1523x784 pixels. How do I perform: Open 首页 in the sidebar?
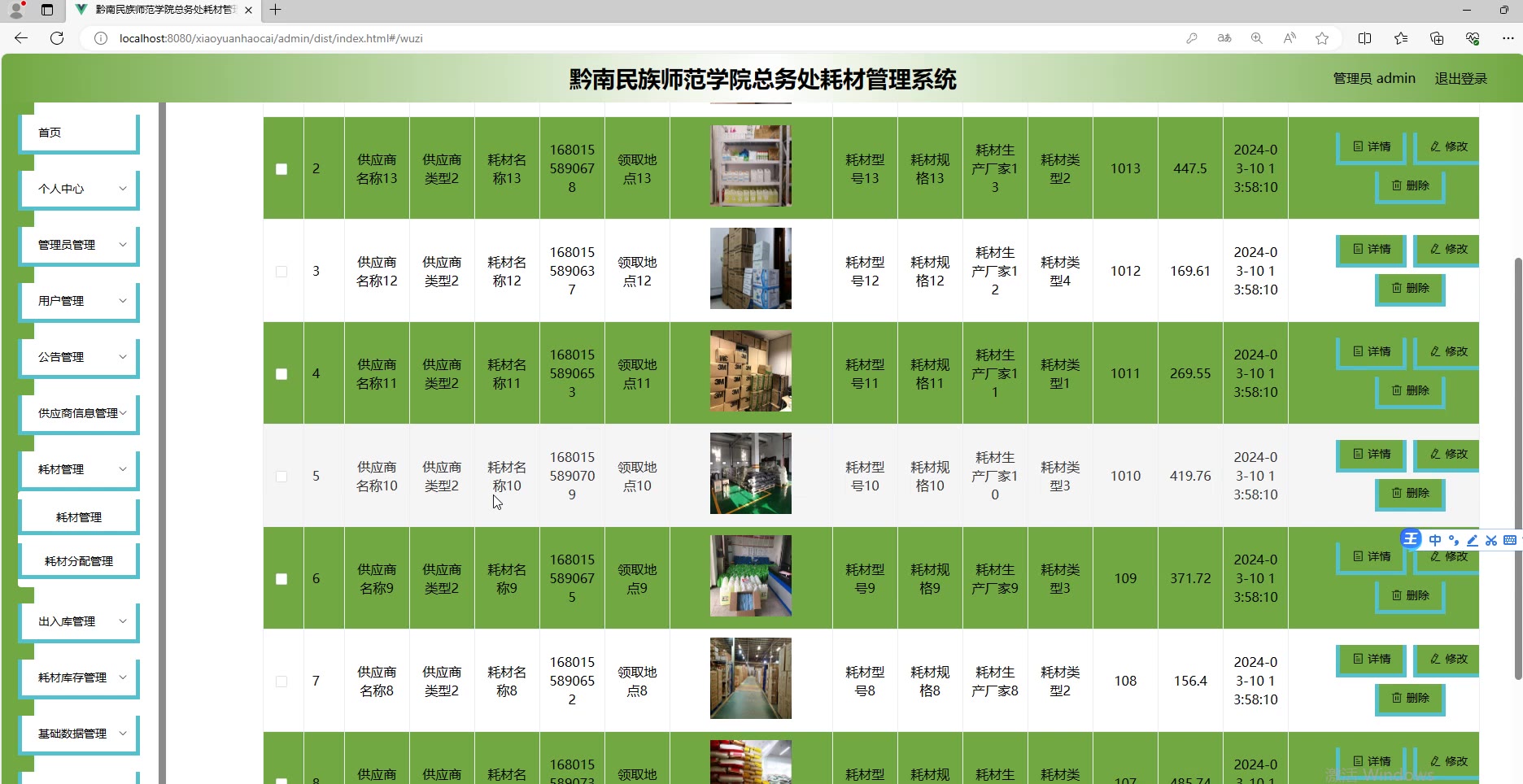79,133
